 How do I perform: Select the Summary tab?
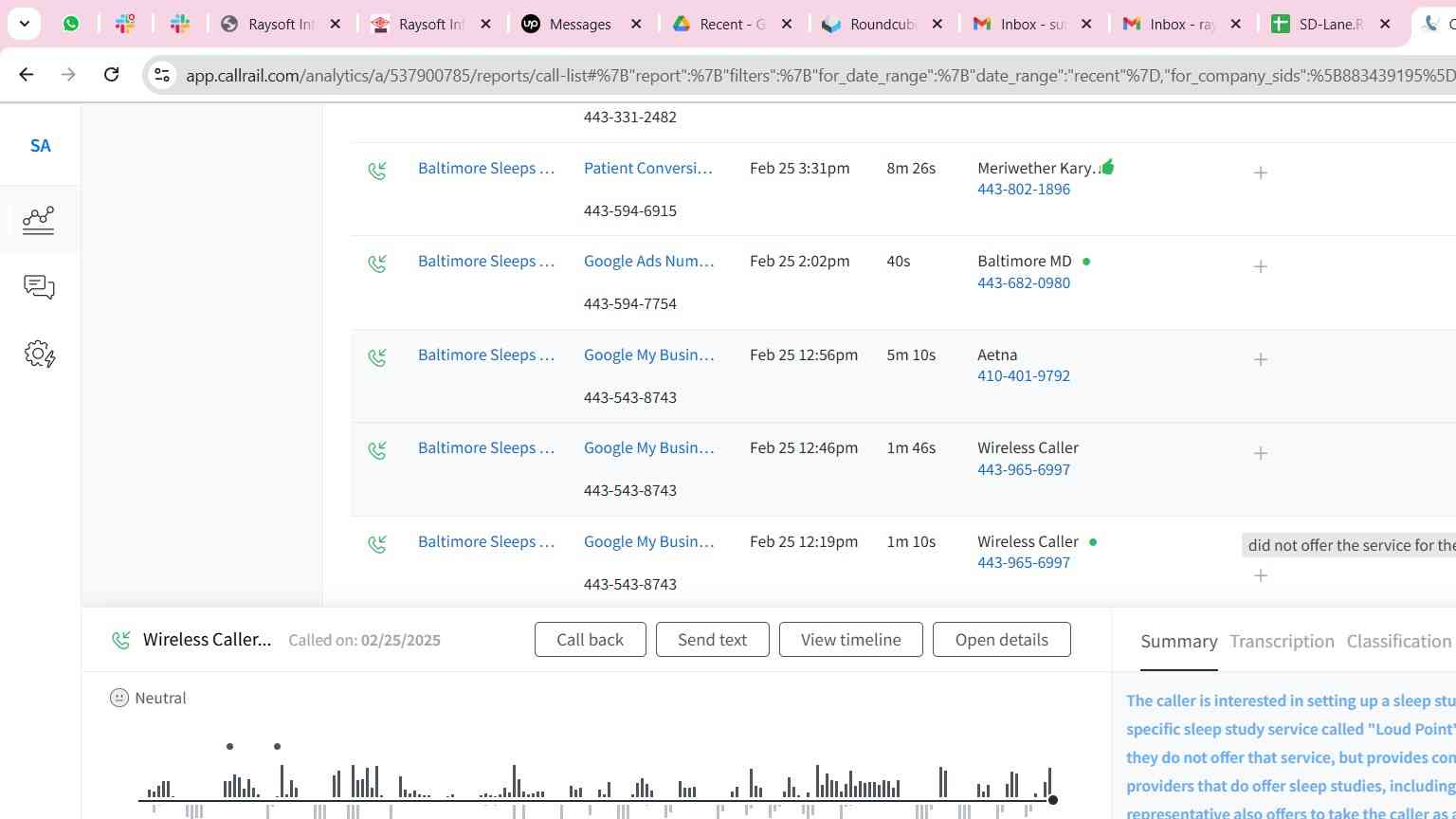click(1179, 642)
